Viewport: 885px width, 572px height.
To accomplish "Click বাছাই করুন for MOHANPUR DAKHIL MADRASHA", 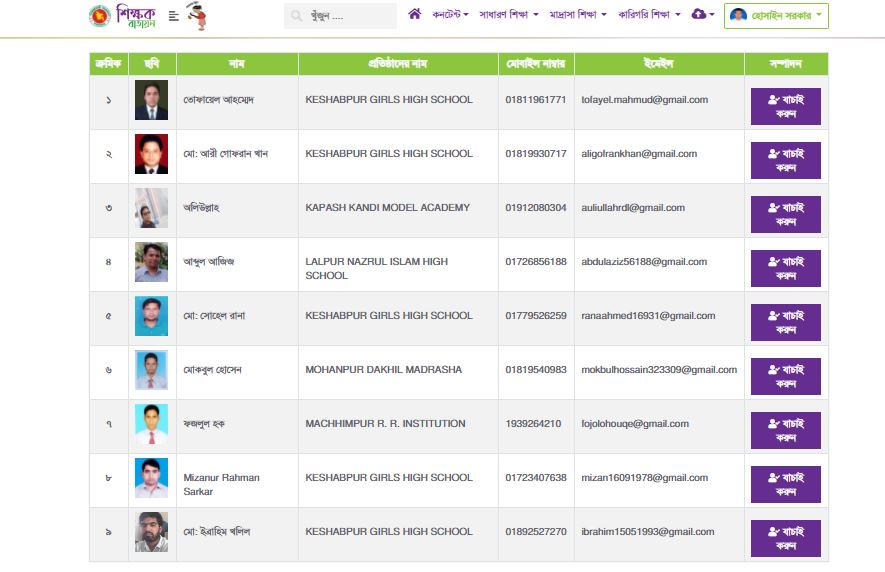I will [x=786, y=376].
